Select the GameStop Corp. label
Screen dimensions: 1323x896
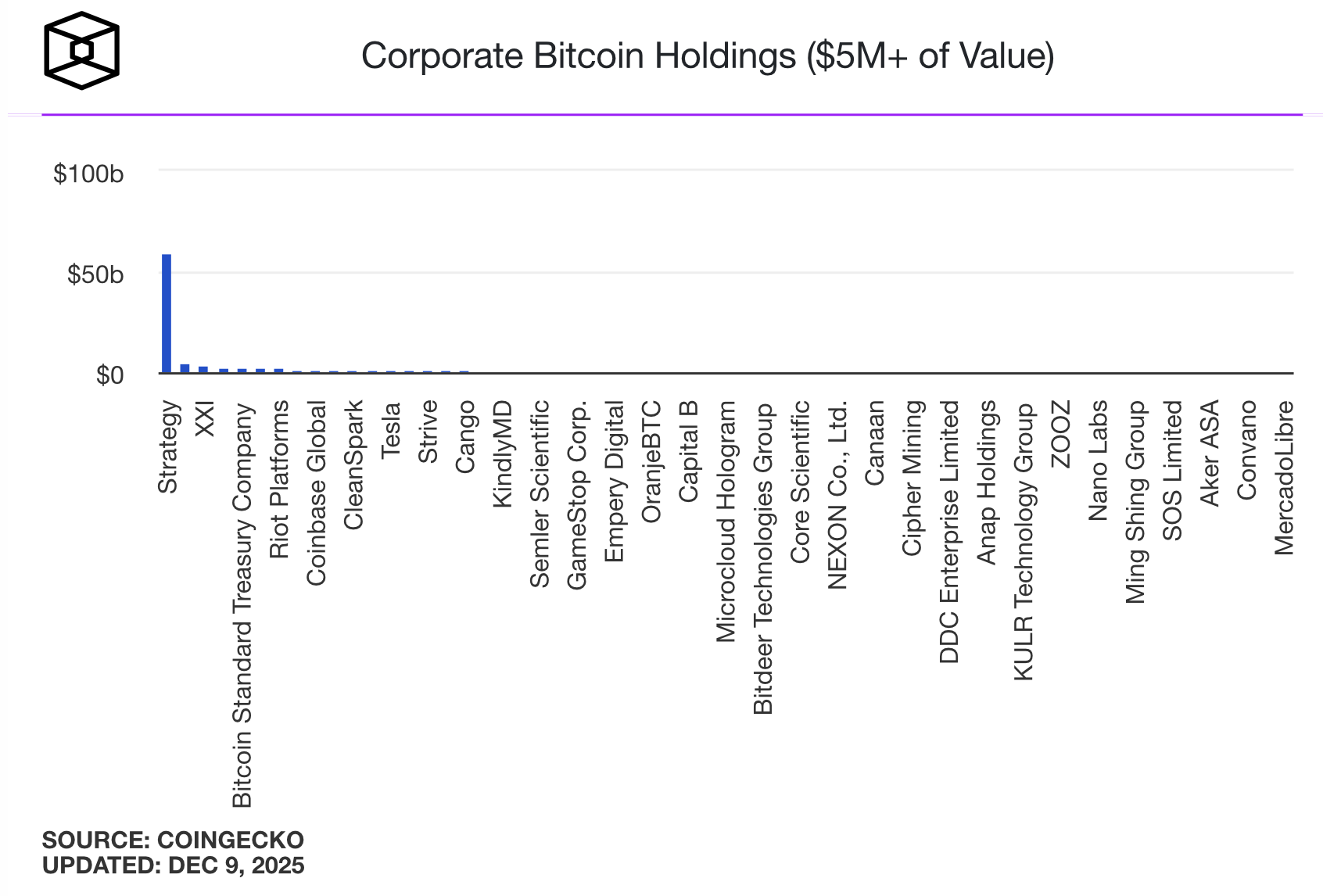tap(576, 496)
